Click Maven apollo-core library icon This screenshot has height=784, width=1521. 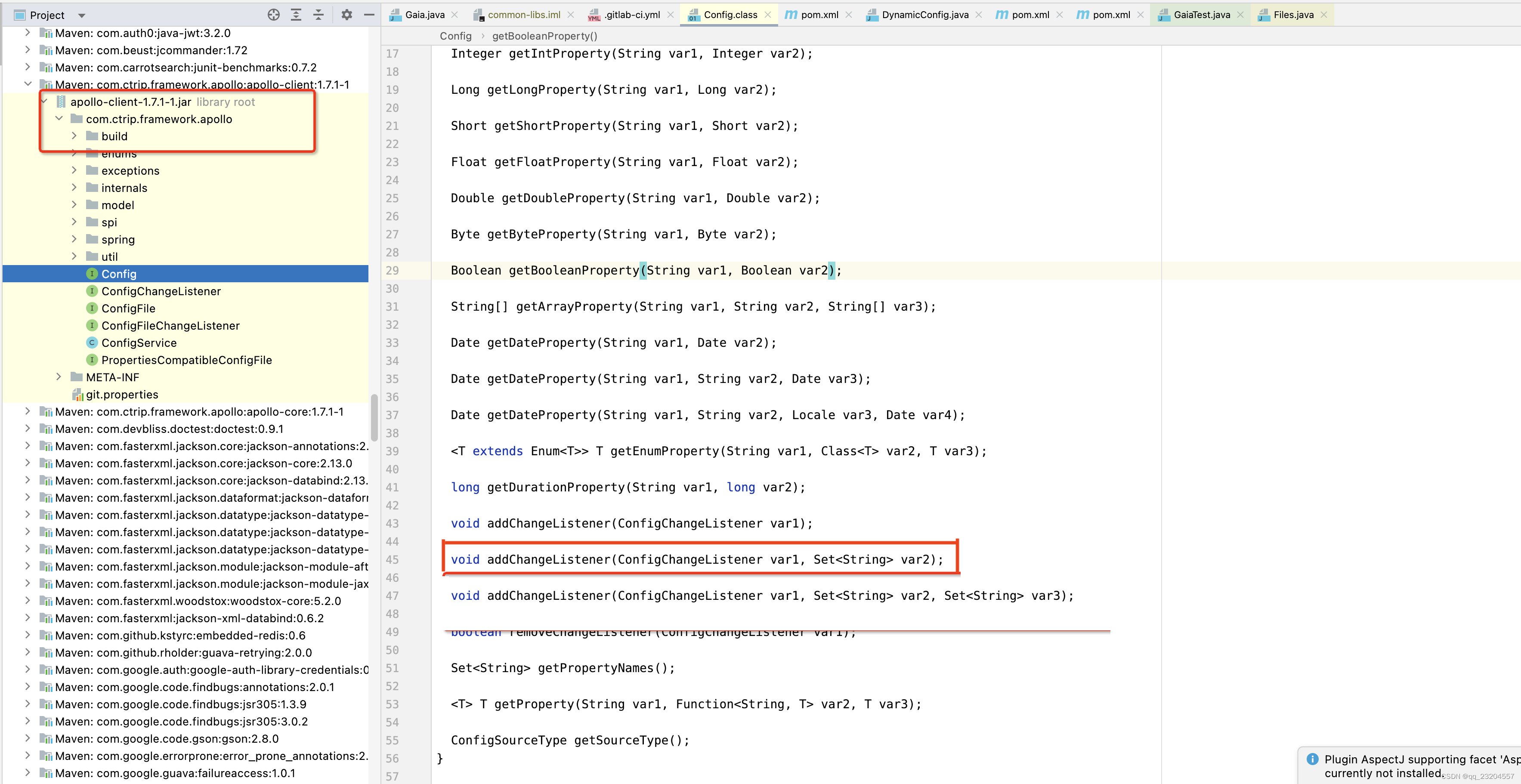coord(46,411)
